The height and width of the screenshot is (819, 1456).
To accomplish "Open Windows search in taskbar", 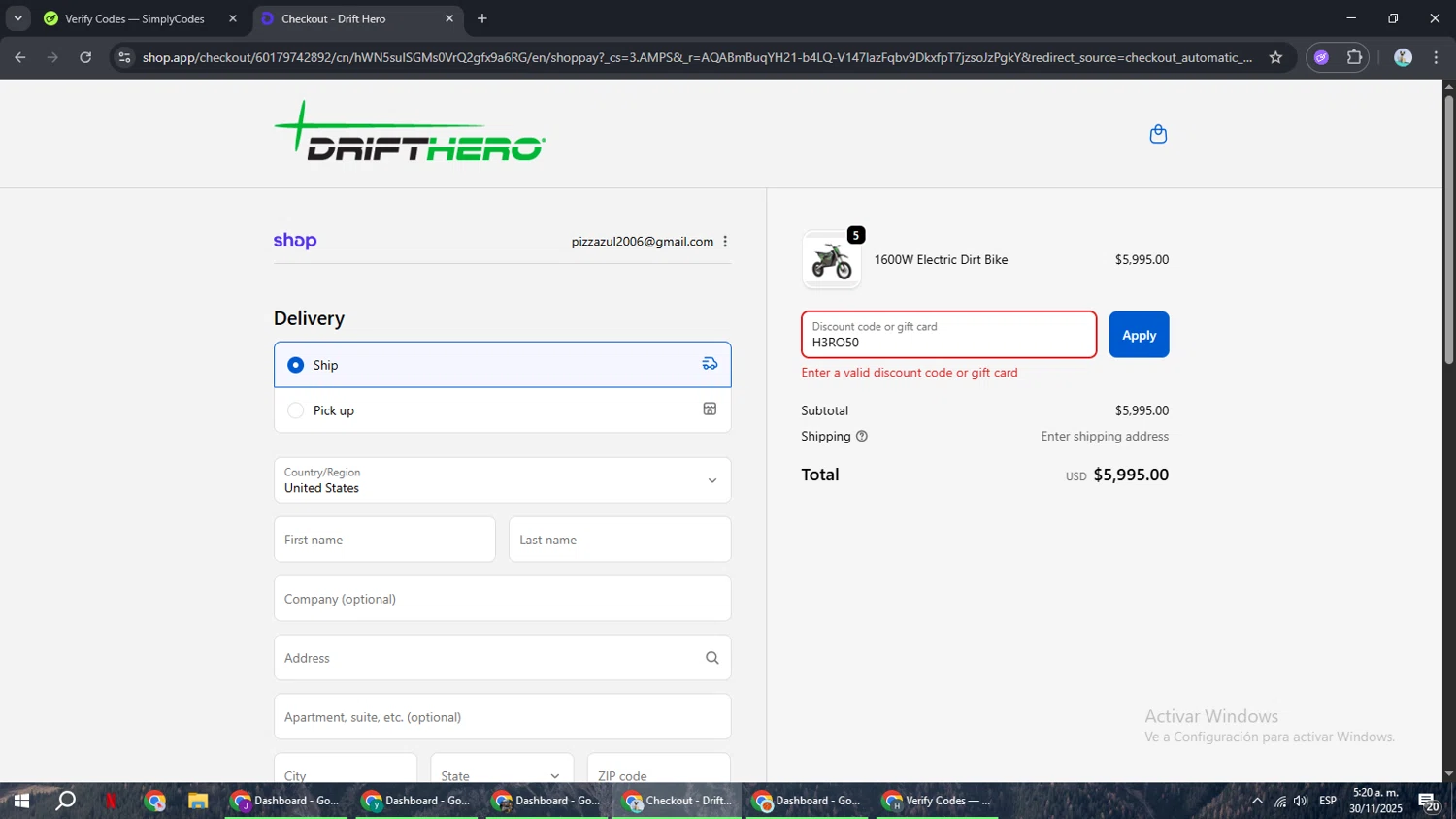I will coord(65,801).
